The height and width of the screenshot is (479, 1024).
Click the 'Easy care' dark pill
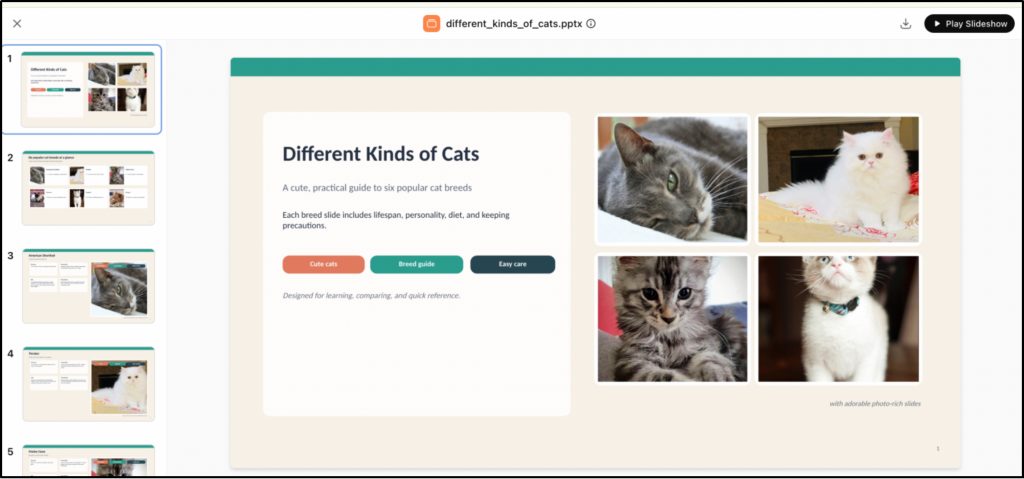[513, 264]
